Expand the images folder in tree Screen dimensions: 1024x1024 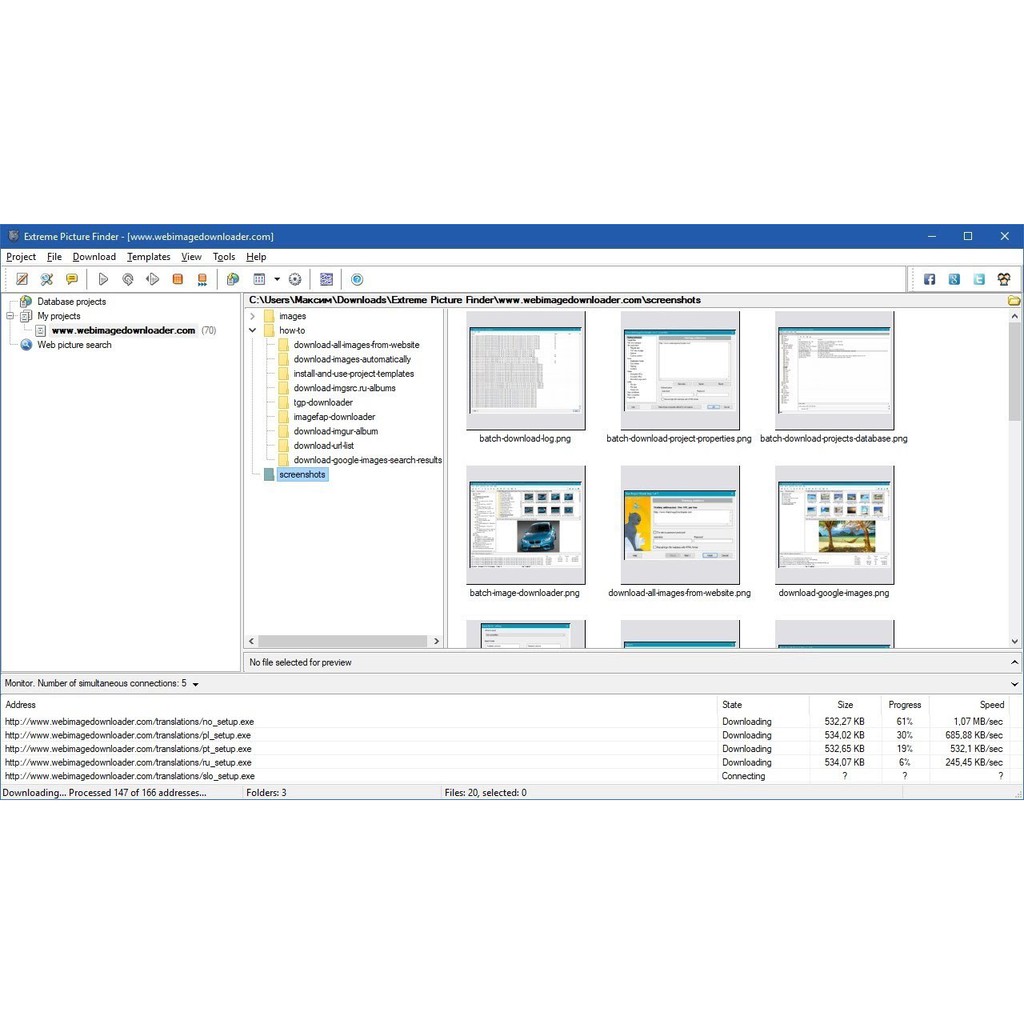pos(252,316)
